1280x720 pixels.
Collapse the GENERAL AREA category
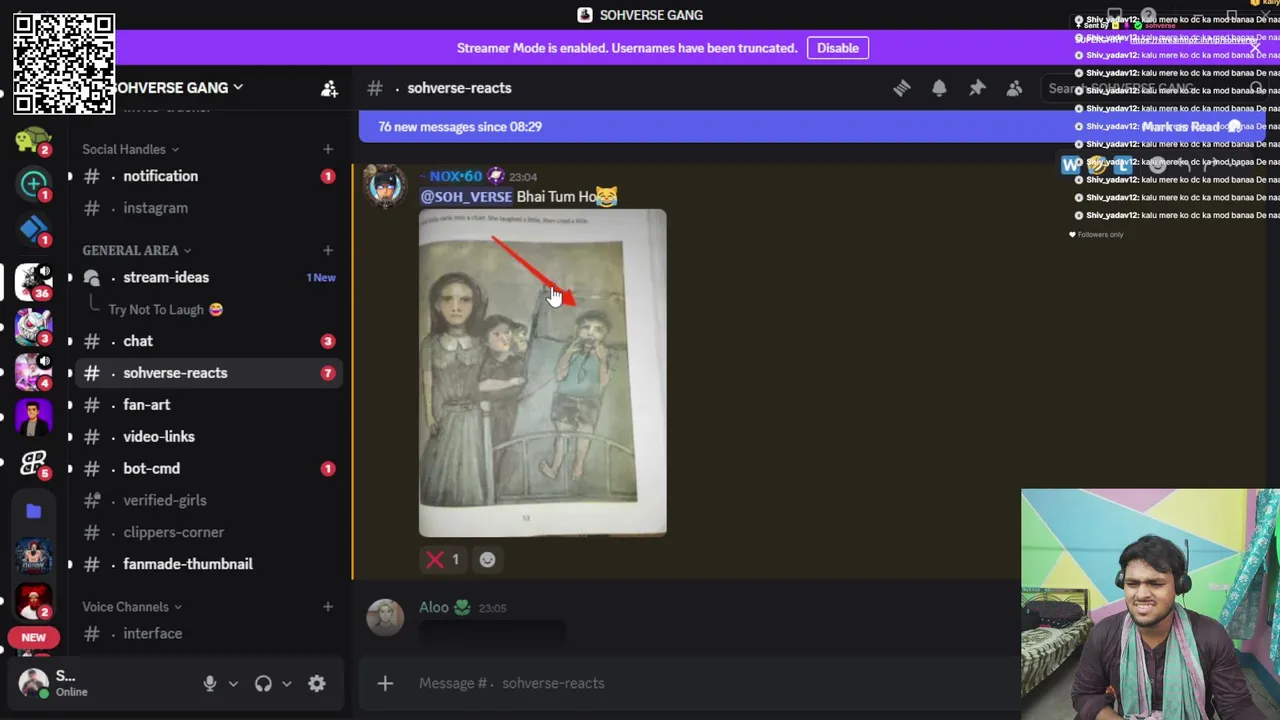136,250
